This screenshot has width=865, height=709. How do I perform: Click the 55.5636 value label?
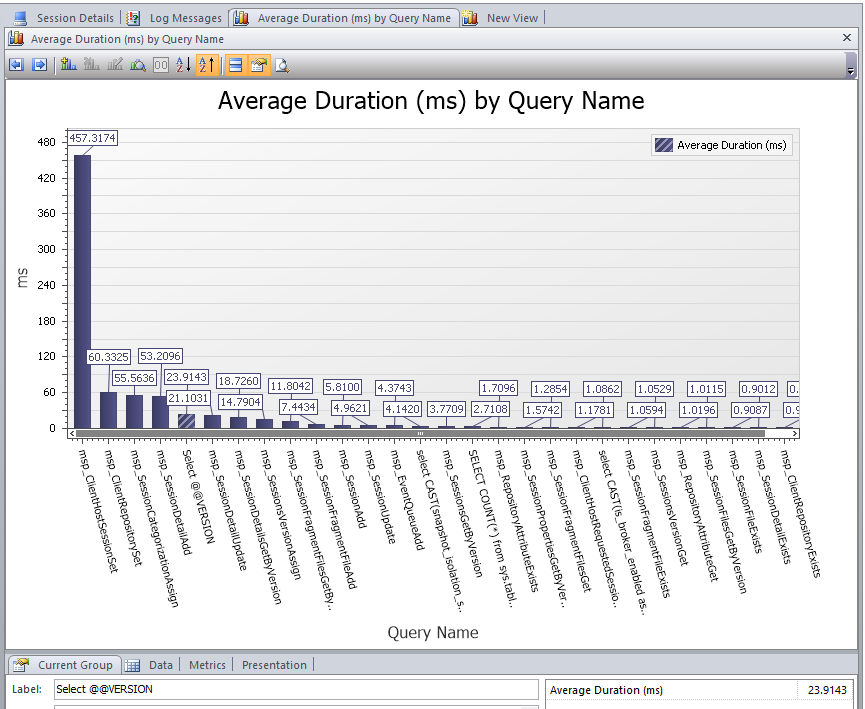coord(135,378)
